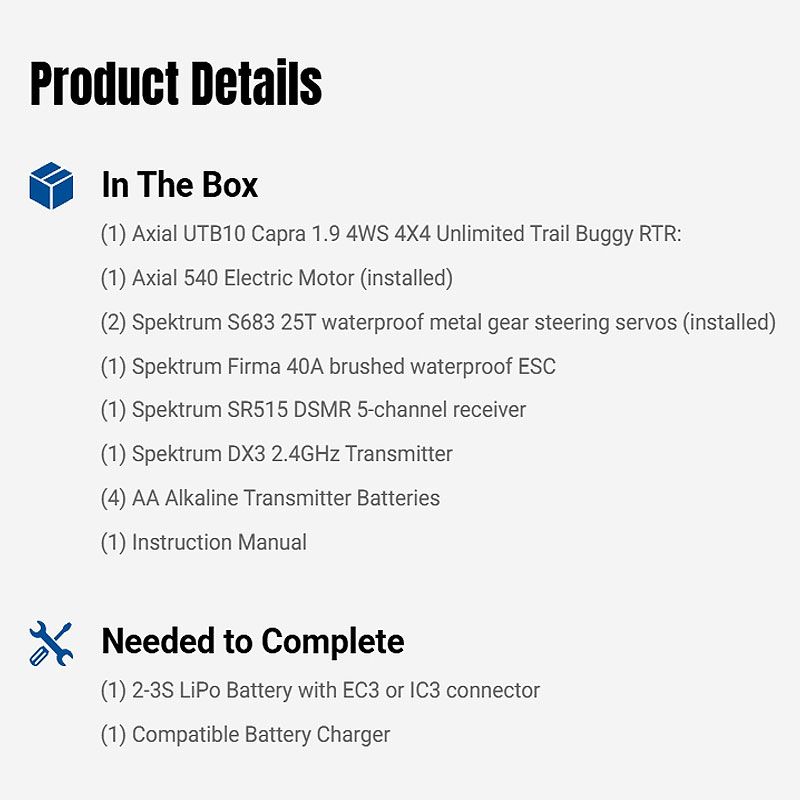Screen dimensions: 800x800
Task: Select the Instruction Manual entry
Action: pyautogui.click(x=204, y=542)
